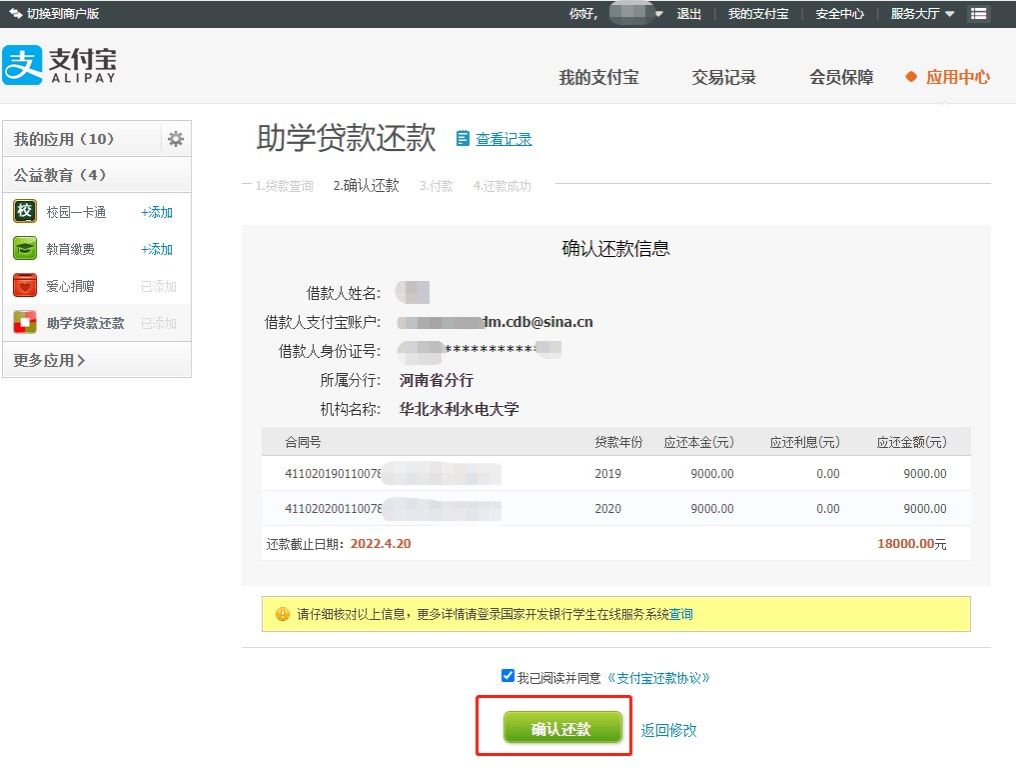
Task: Click step 1.贷款查询 in the progress bar
Action: tap(284, 186)
